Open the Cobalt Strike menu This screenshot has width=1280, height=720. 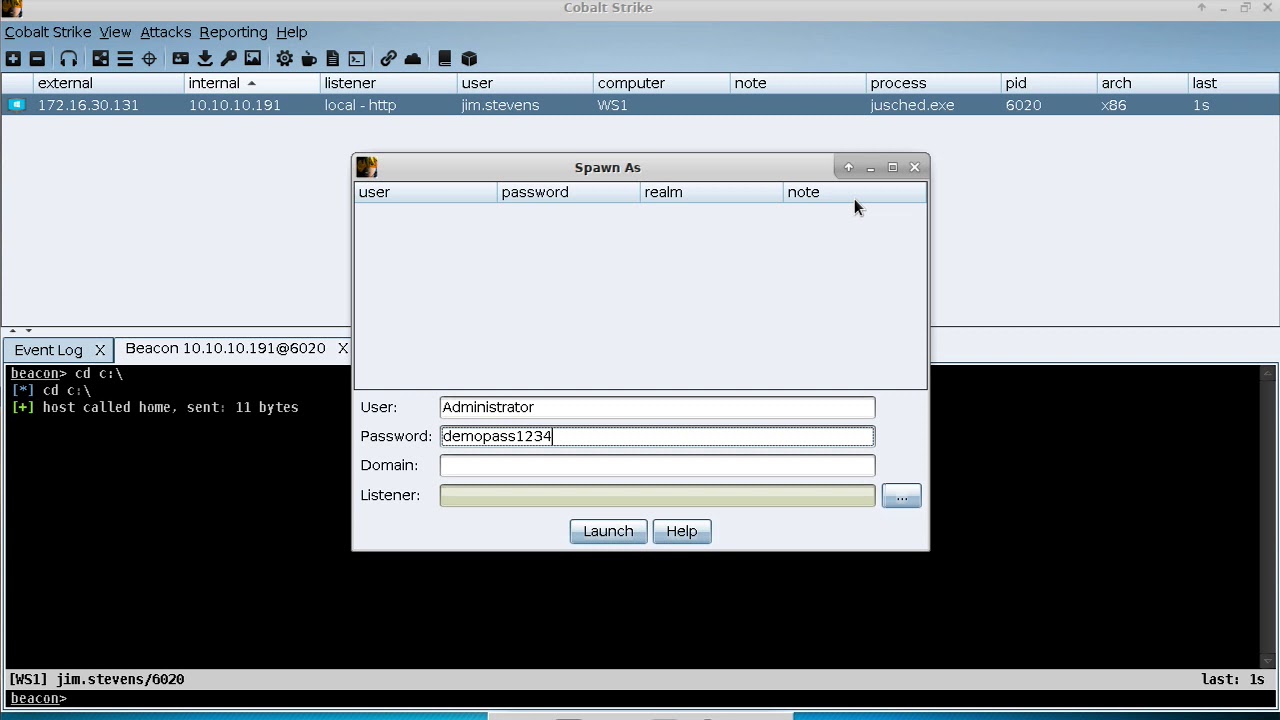48,32
